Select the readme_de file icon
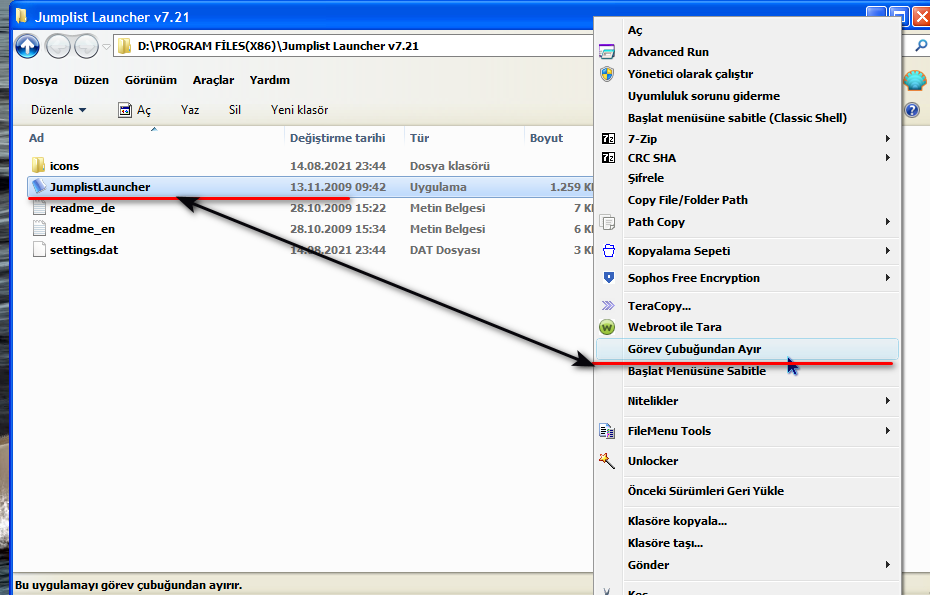Image resolution: width=930 pixels, height=595 pixels. [39, 208]
